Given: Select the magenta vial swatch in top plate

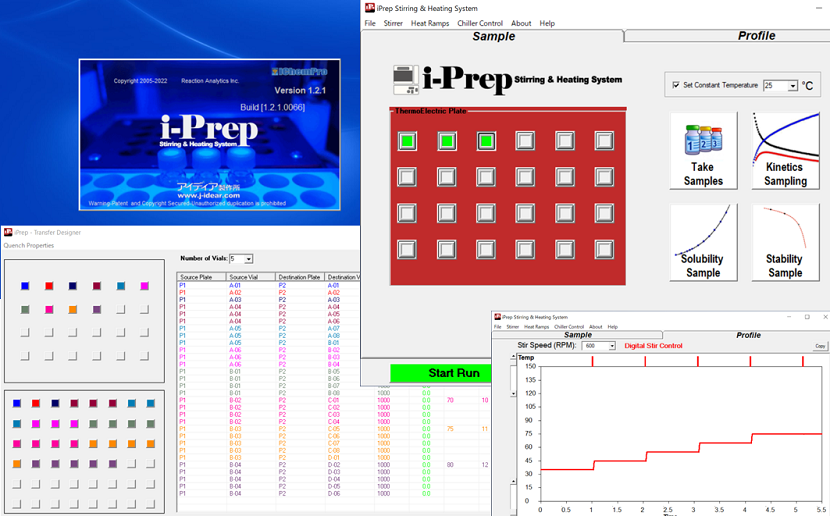Looking at the screenshot, I should point(145,287).
